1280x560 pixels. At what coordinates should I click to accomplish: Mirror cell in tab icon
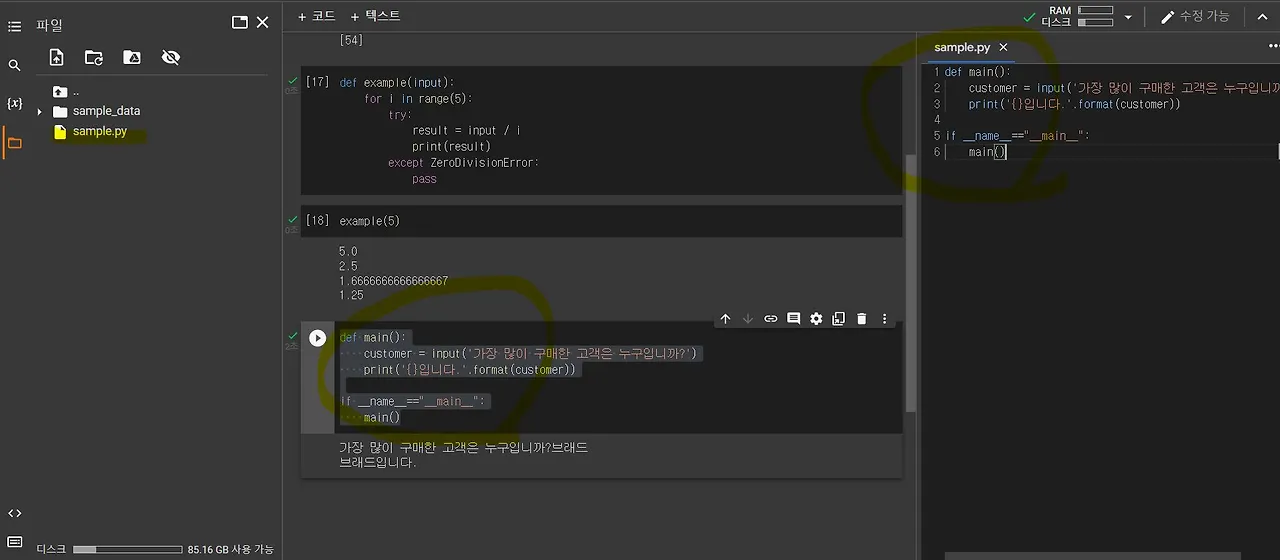[x=839, y=319]
